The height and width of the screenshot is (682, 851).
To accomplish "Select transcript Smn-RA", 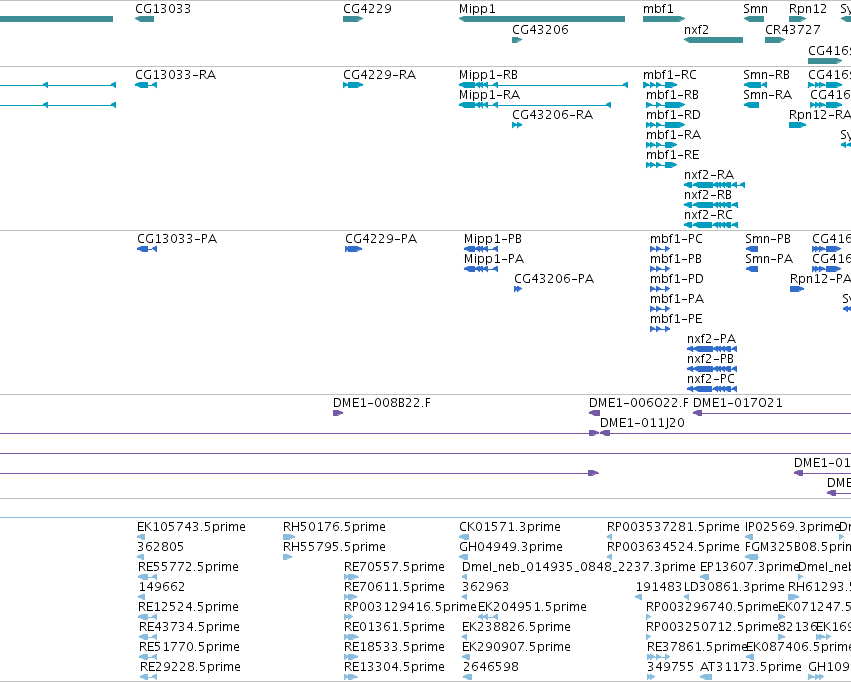I will (751, 105).
